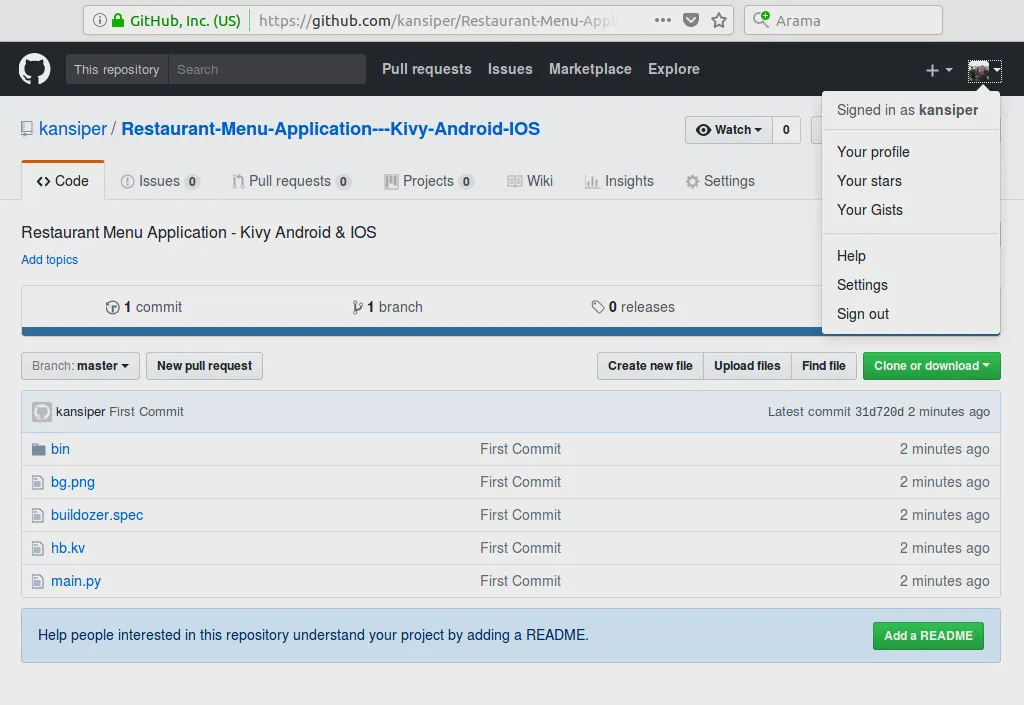Image resolution: width=1024 pixels, height=705 pixels.
Task: Open Marketplace from top navigation
Action: [590, 69]
